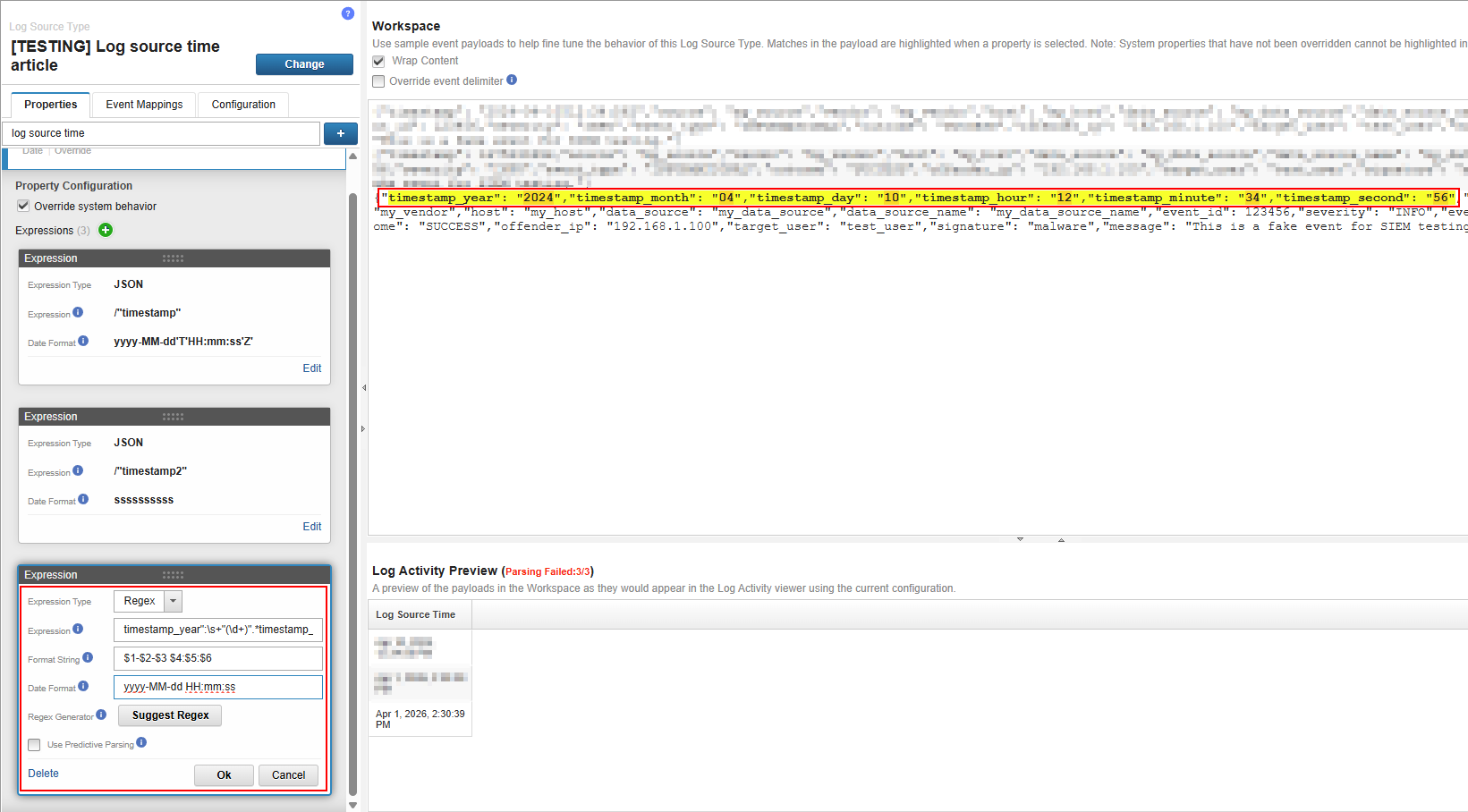Open the Expression Type Regex dropdown
1468x812 pixels.
click(x=174, y=601)
